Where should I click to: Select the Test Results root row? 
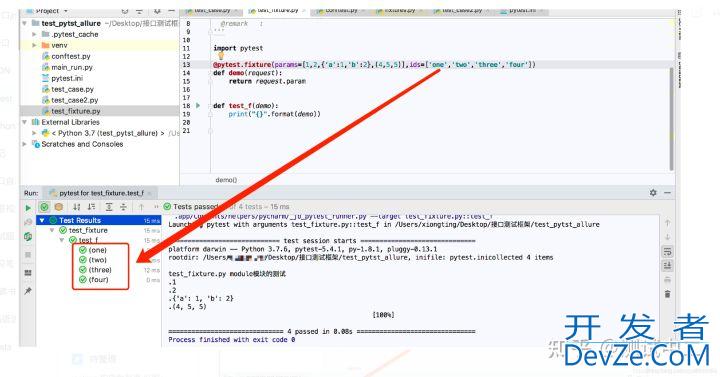pos(99,220)
